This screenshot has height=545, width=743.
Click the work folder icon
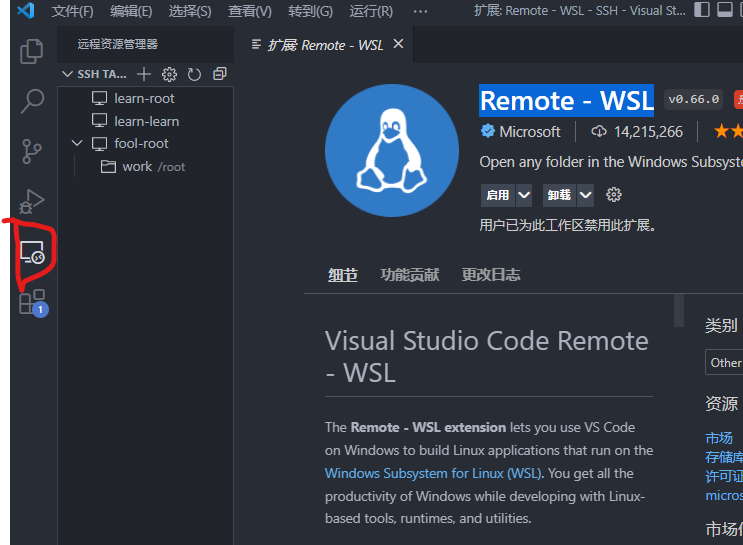(108, 166)
